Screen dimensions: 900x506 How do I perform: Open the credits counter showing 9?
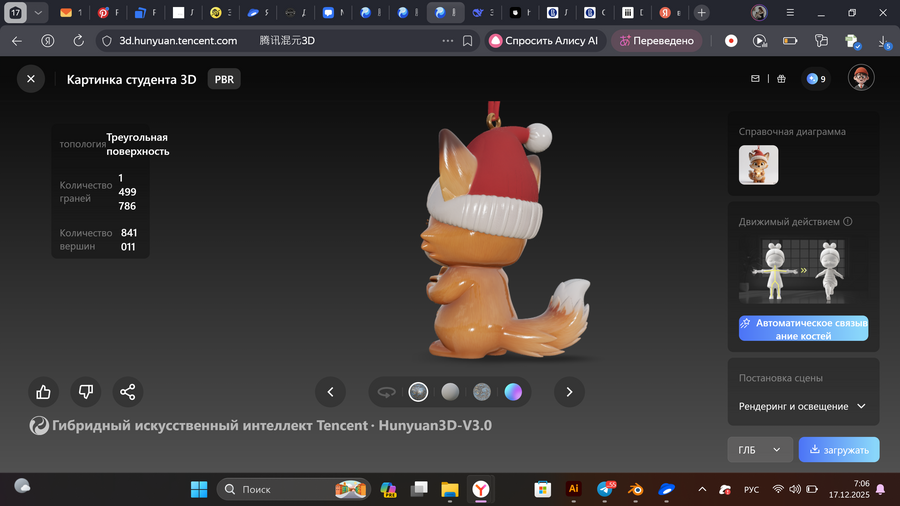pyautogui.click(x=816, y=79)
